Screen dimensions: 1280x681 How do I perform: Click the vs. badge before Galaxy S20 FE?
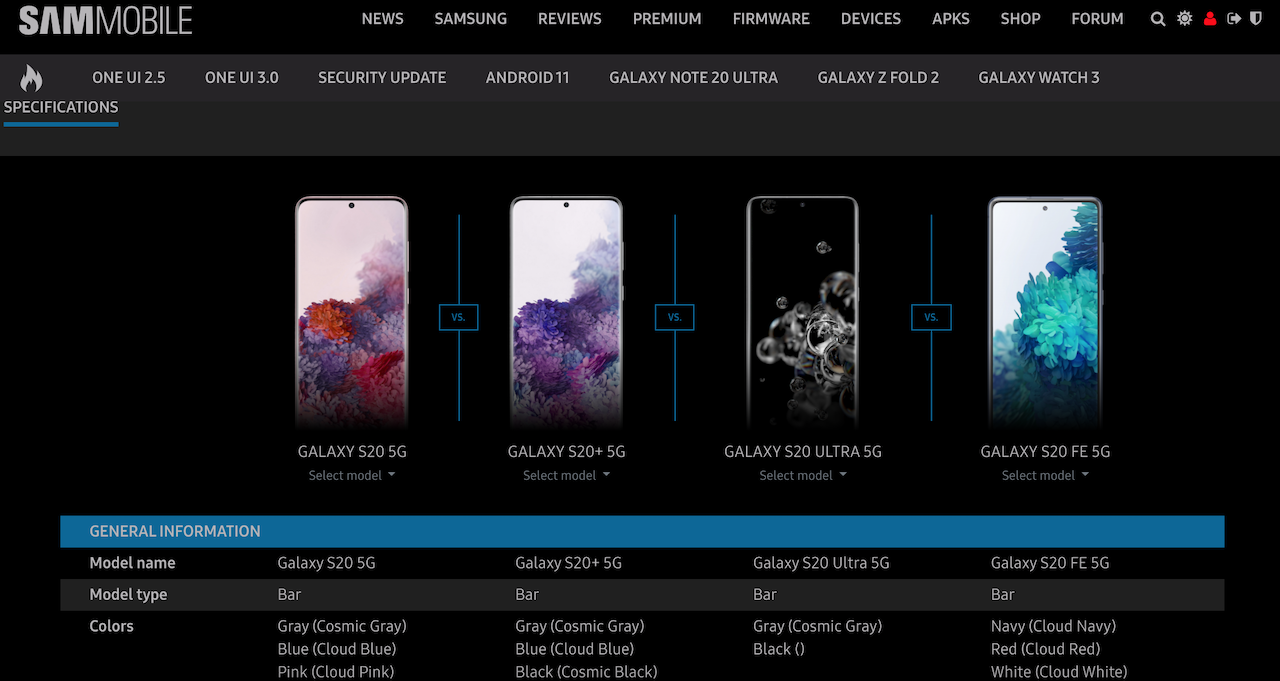click(931, 317)
